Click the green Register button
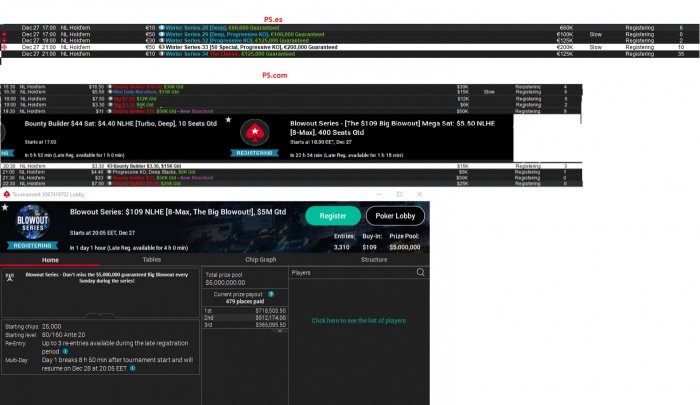 333,216
